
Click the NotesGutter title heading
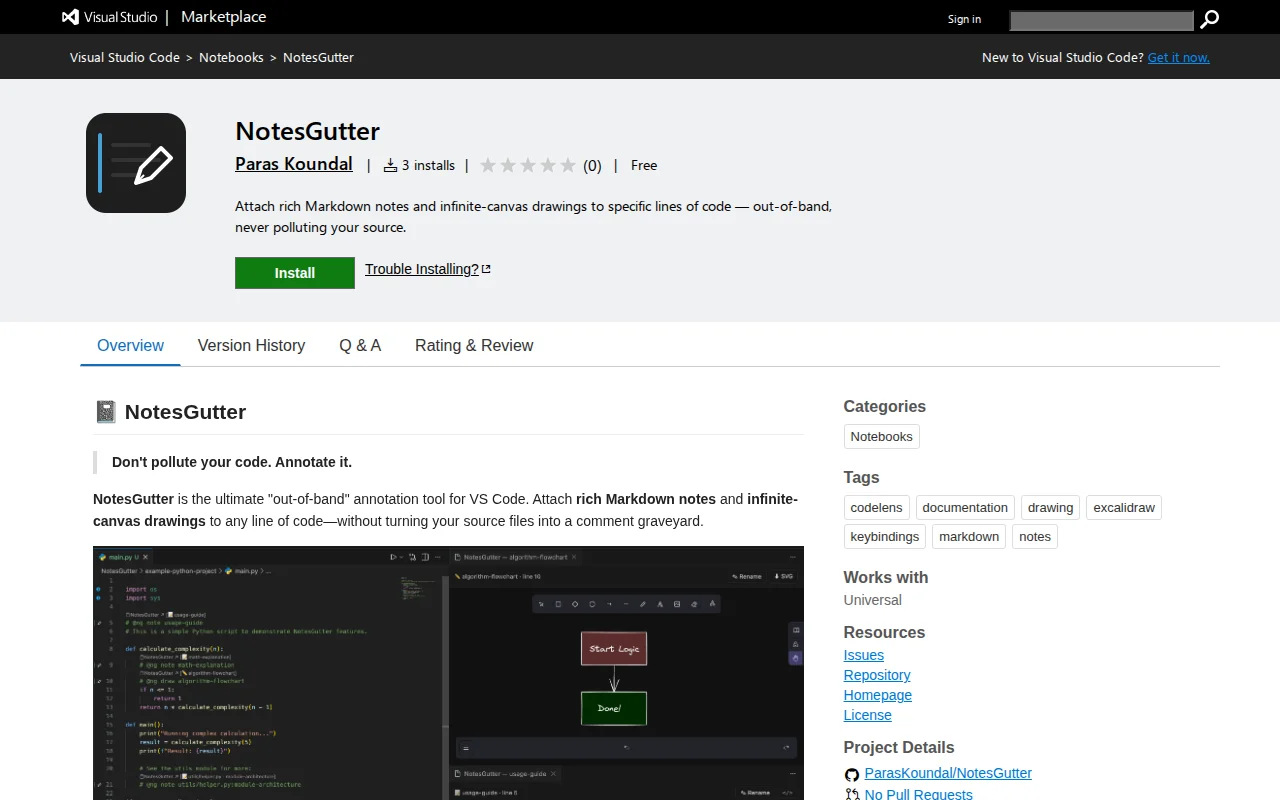[x=308, y=131]
